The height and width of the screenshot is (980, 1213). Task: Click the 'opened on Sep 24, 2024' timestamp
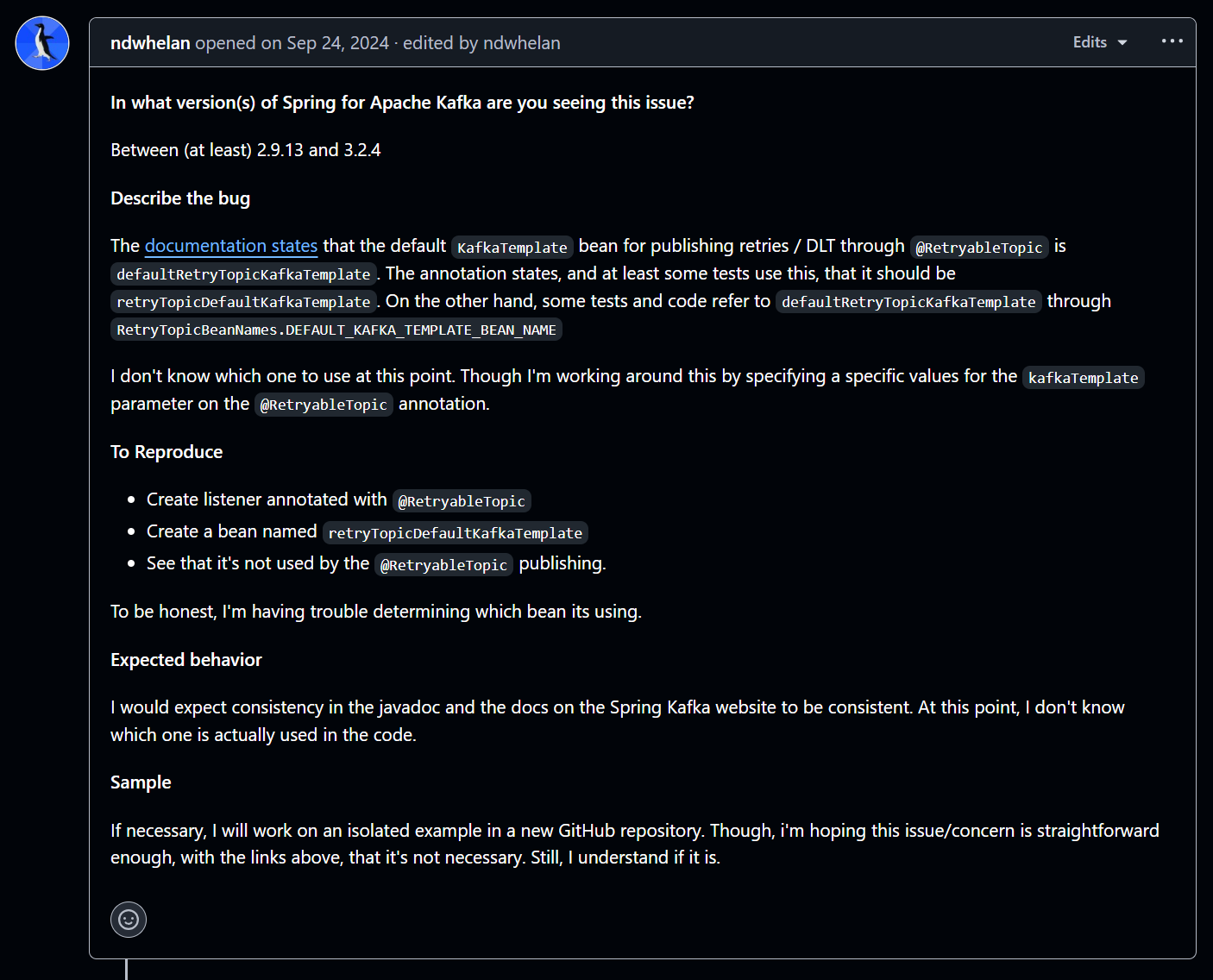[x=292, y=43]
